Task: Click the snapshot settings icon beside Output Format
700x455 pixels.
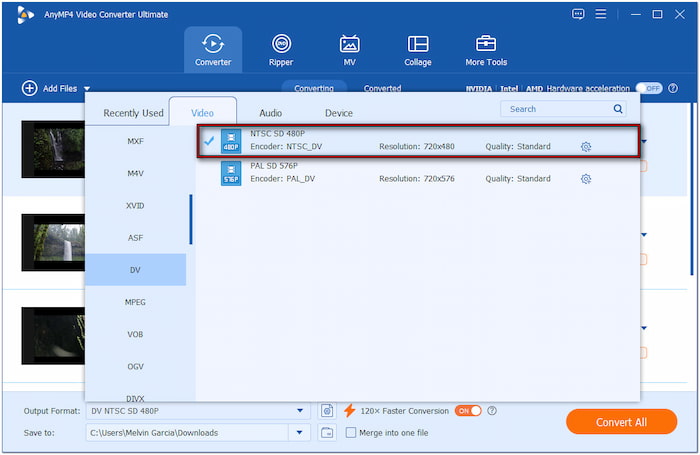Action: (327, 411)
